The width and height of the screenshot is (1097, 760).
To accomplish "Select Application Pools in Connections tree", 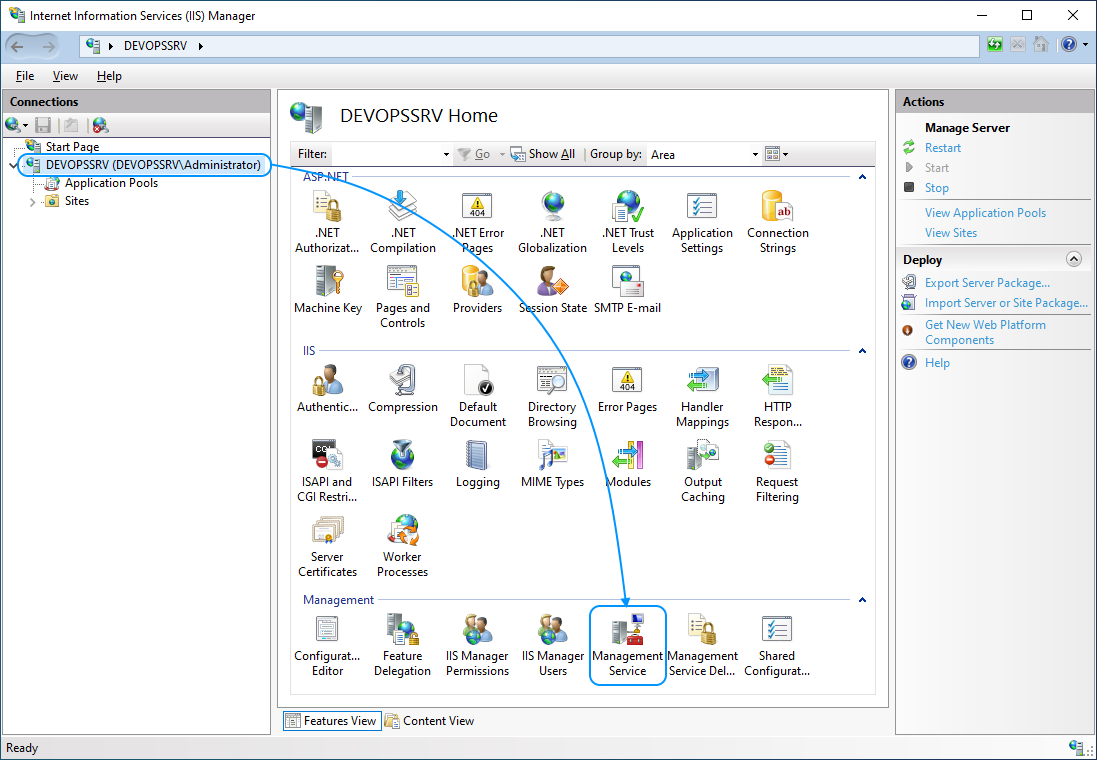I will tap(111, 183).
